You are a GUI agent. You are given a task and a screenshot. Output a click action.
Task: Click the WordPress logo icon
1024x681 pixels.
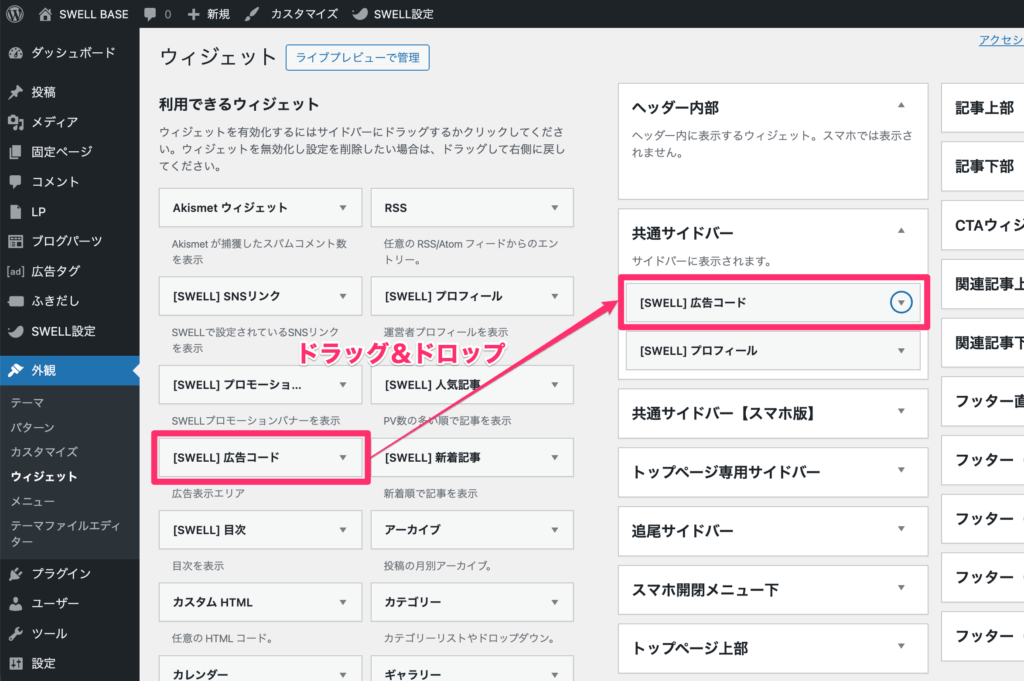coord(15,14)
